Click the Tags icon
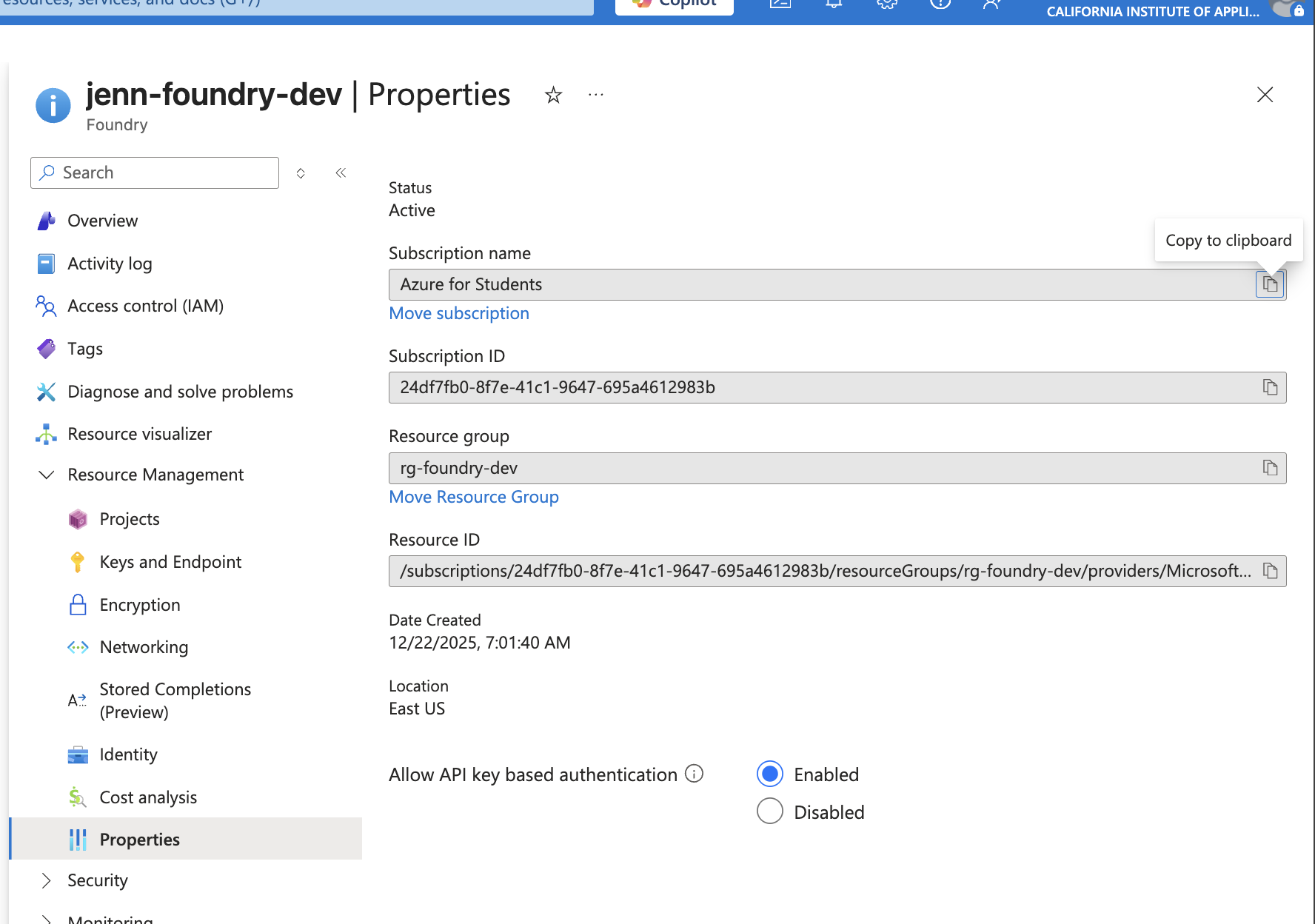 point(46,349)
